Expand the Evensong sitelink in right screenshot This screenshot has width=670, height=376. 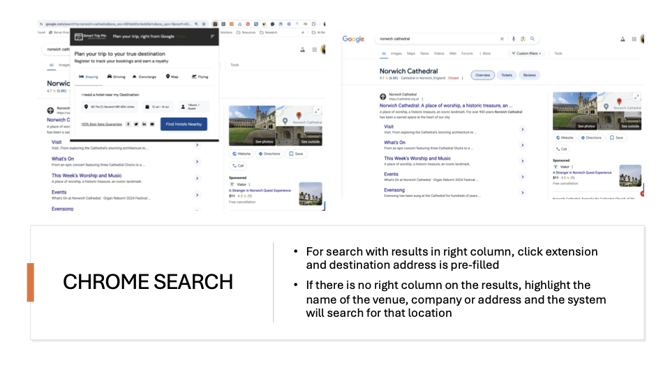tap(522, 193)
